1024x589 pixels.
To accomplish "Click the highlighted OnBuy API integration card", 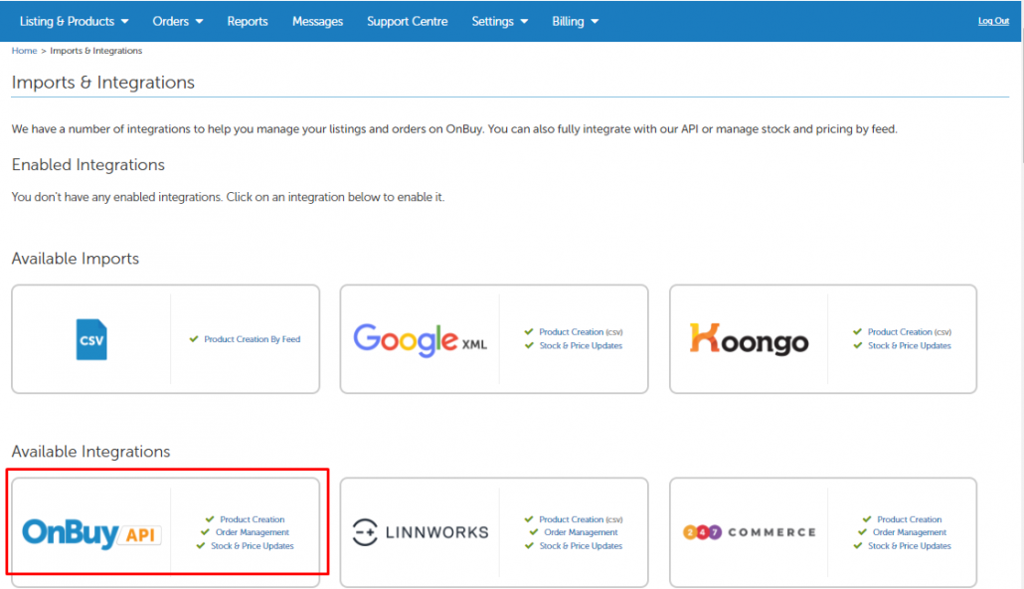I will [166, 532].
